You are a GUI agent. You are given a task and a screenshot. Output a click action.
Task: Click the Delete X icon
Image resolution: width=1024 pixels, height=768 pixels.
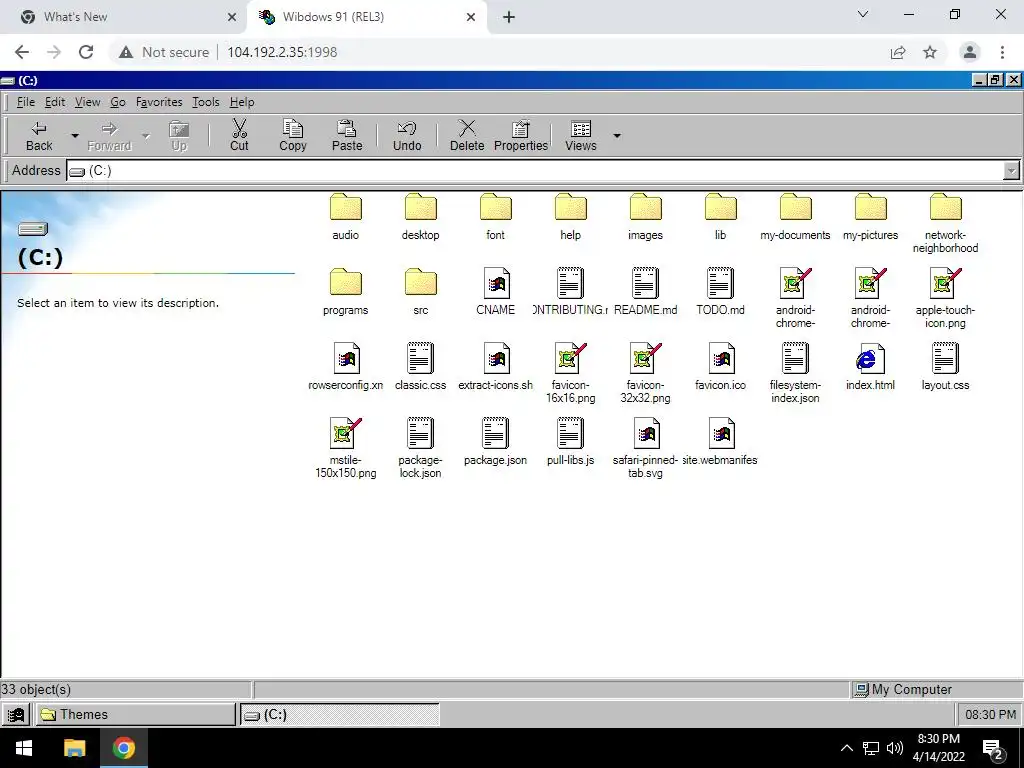click(467, 128)
